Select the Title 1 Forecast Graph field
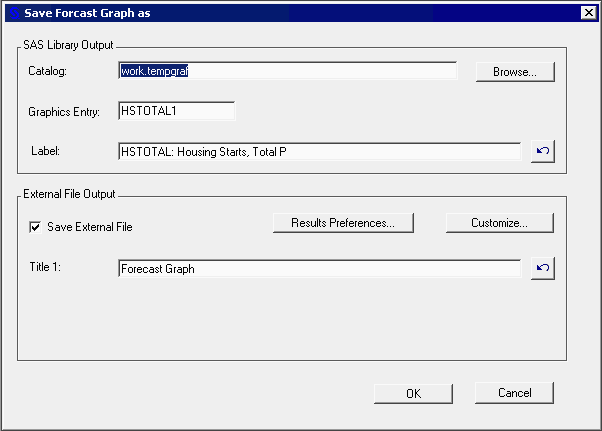The height and width of the screenshot is (431, 602). [319, 269]
